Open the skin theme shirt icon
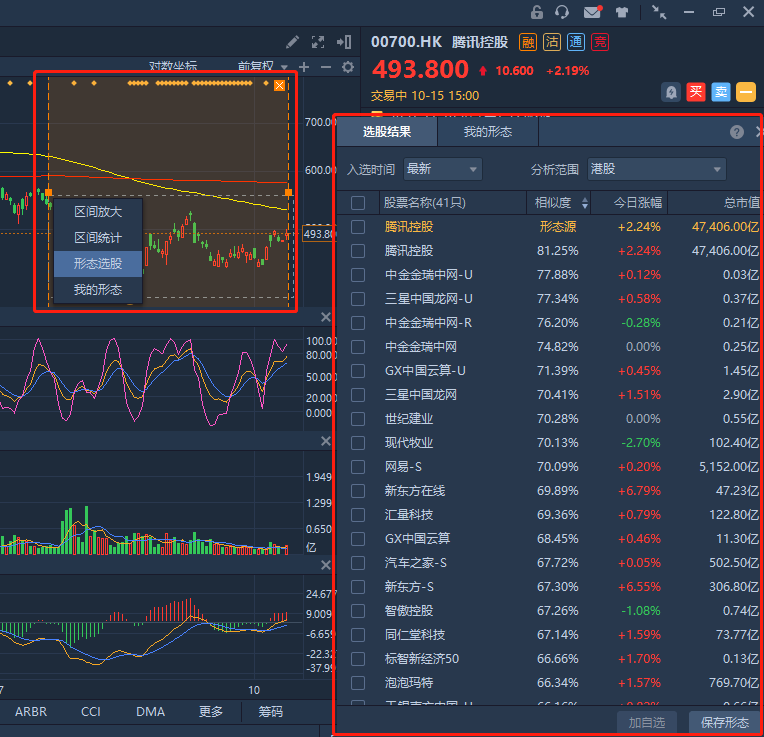Screen dimensions: 764x737 point(622,12)
